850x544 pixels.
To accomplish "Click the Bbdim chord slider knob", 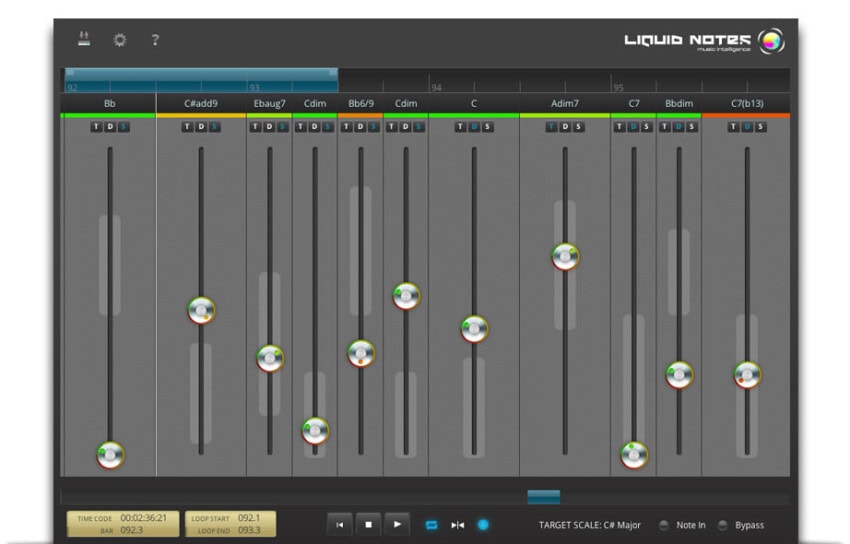I will click(x=679, y=374).
